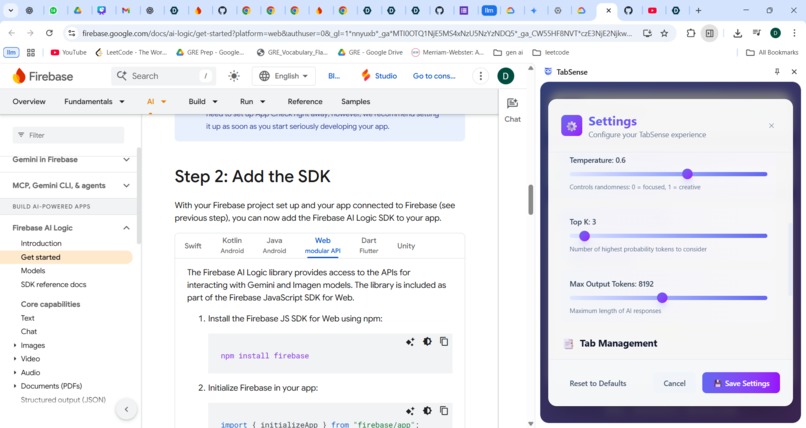Select the Web modular API tab
Viewport: 806px width, 428px height.
322,245
